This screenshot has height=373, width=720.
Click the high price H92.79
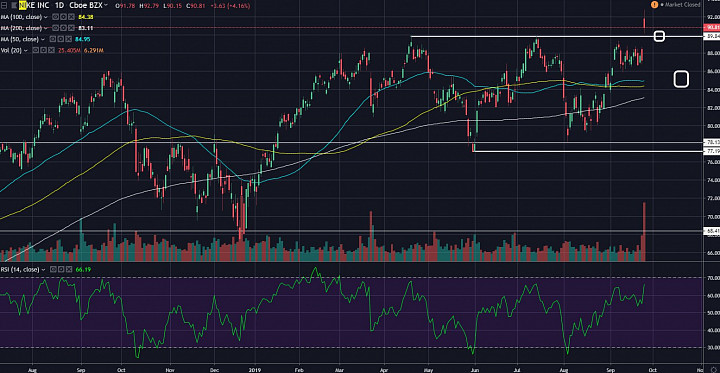click(149, 6)
